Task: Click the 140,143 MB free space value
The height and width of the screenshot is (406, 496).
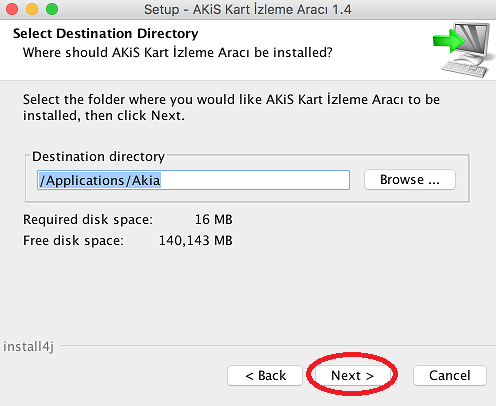Action: coord(196,241)
